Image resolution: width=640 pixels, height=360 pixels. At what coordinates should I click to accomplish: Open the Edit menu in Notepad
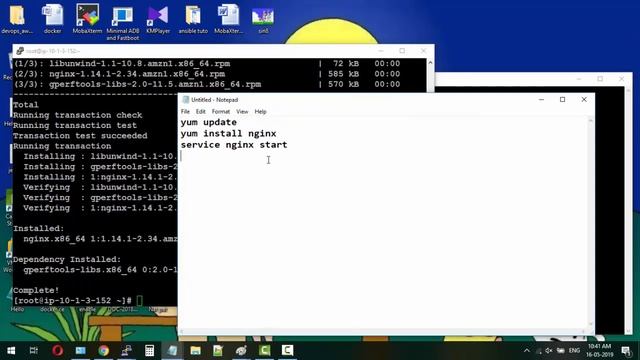(200, 111)
